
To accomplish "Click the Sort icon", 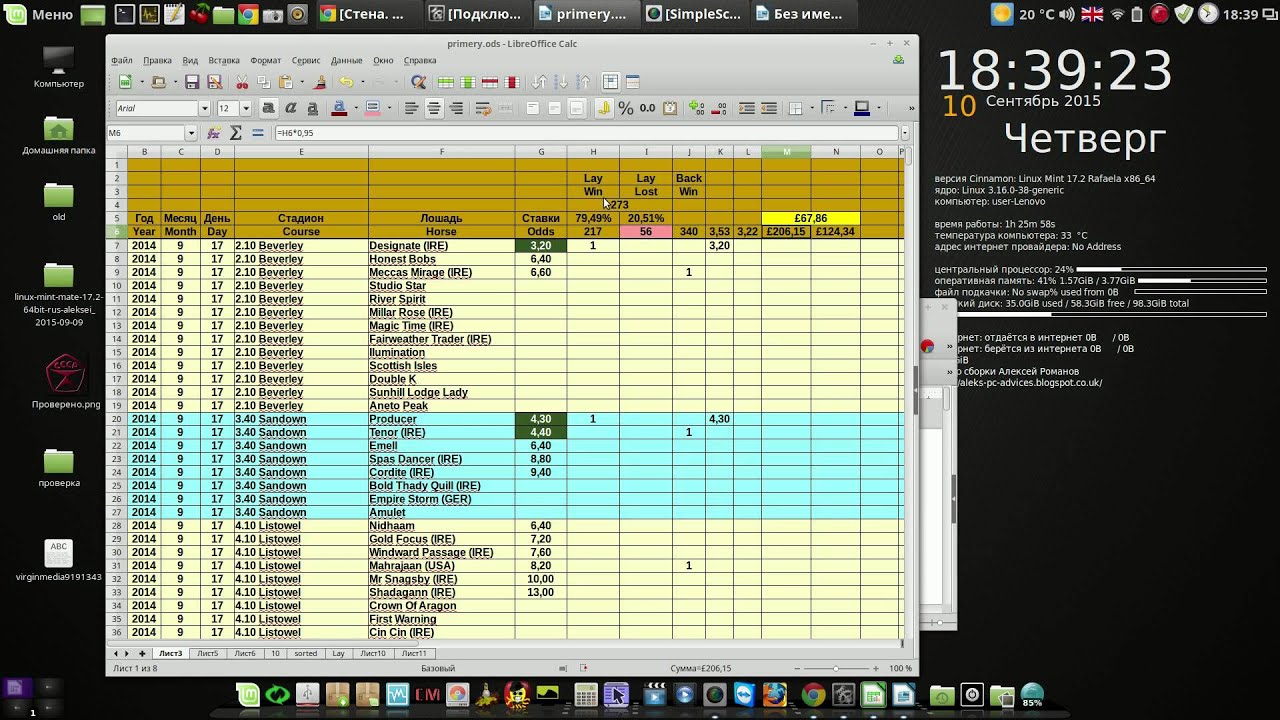I will click(x=539, y=82).
